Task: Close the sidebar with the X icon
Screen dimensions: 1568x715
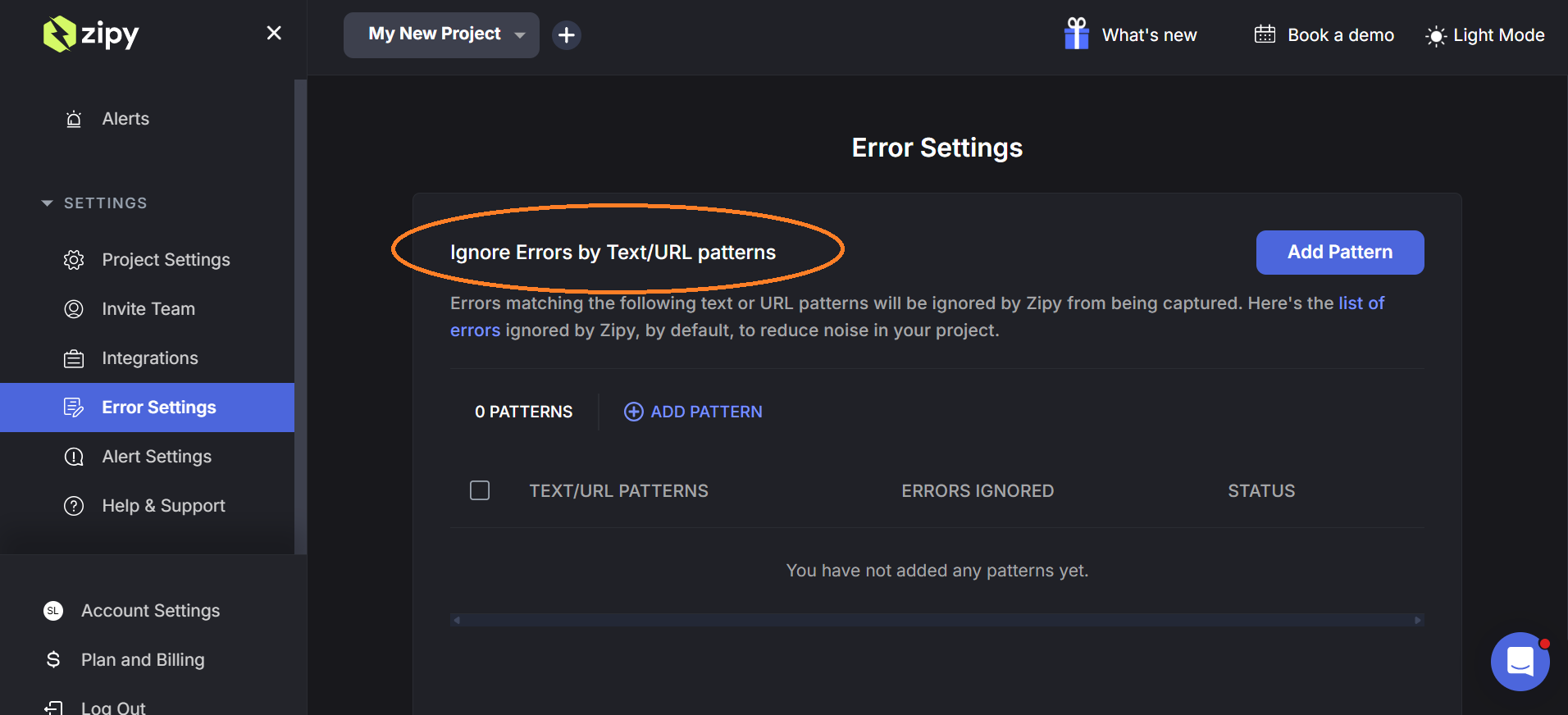Action: 274,33
